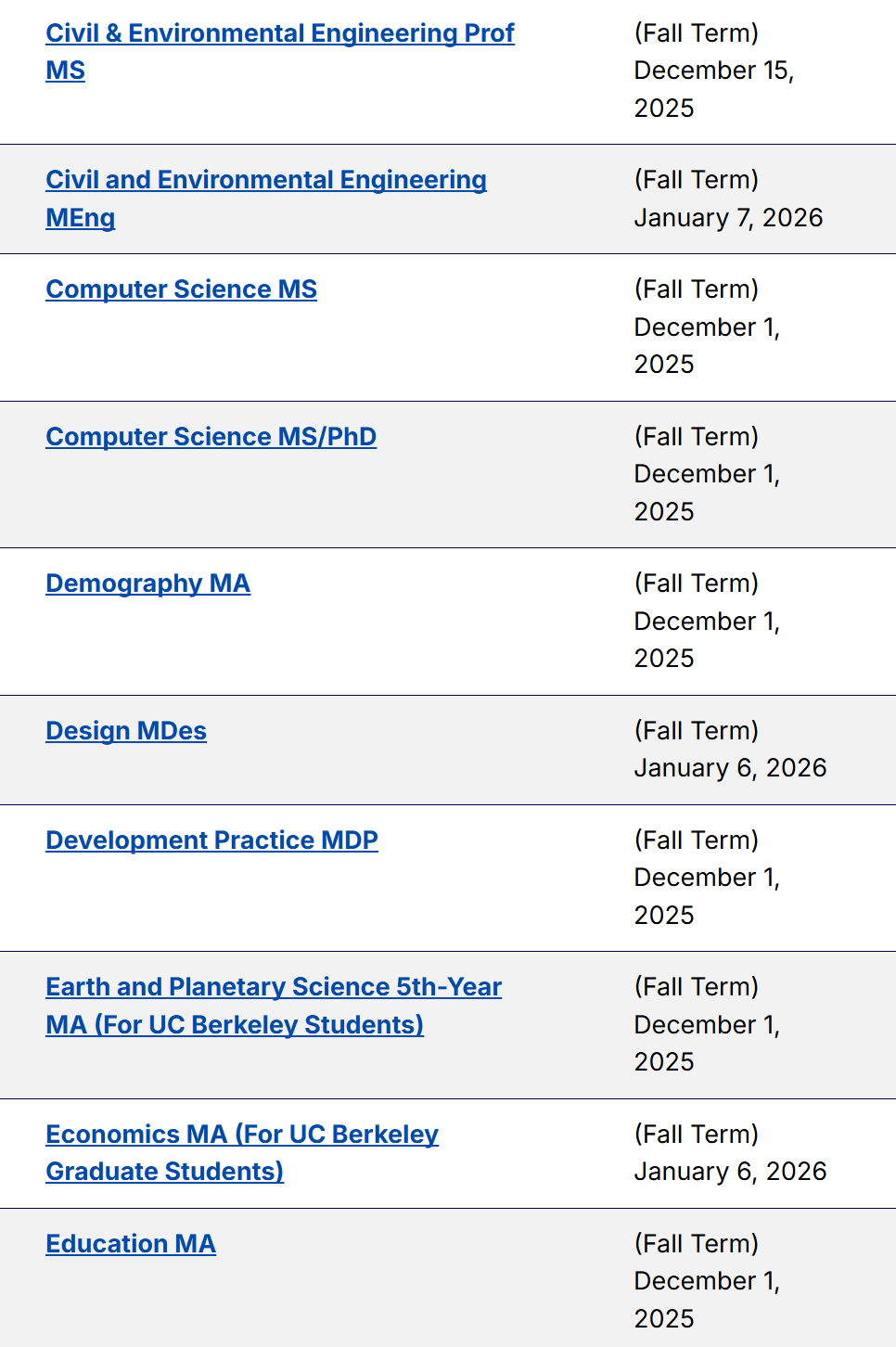
Task: Click the Education MA link
Action: pyautogui.click(x=131, y=1244)
